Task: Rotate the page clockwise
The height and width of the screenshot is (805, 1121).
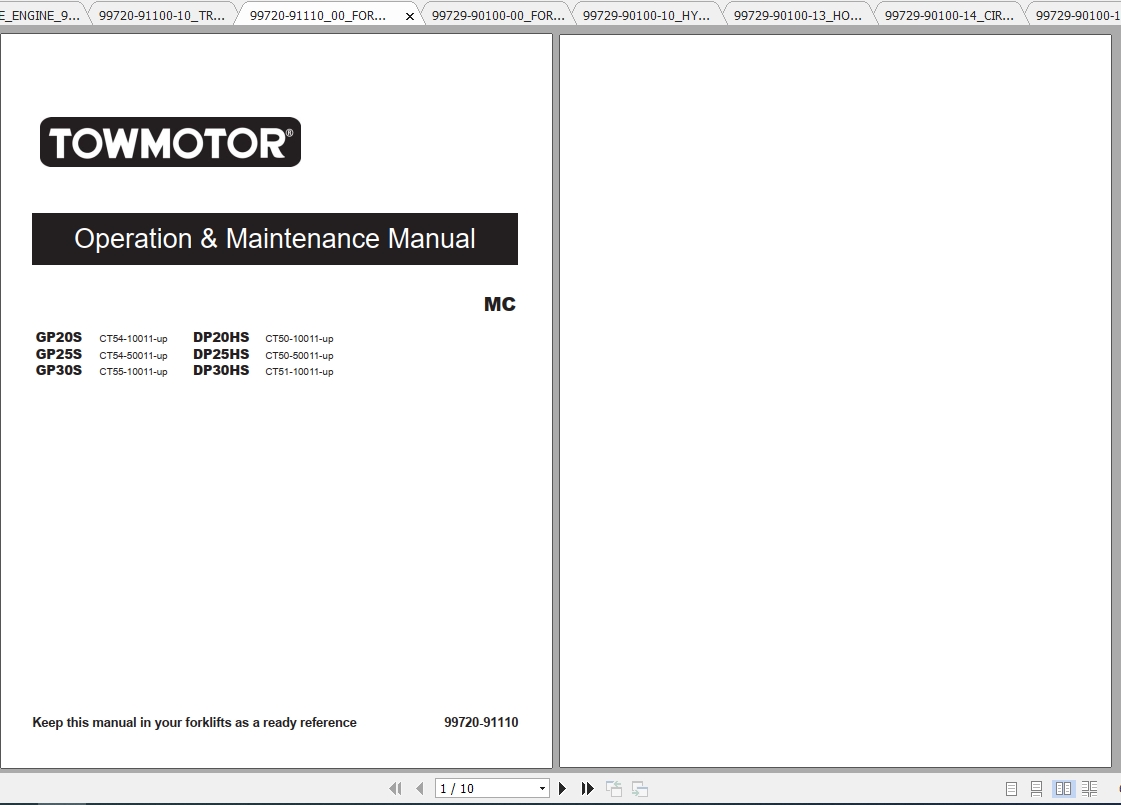Action: click(641, 788)
